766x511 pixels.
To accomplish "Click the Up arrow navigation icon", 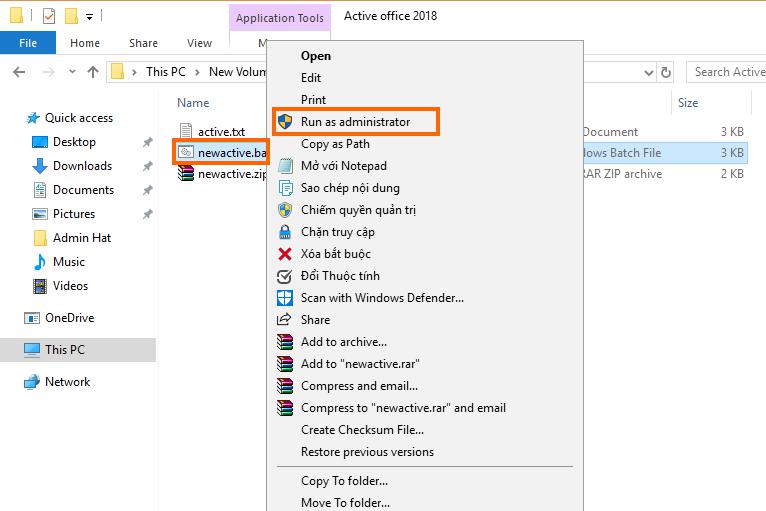I will click(x=92, y=72).
